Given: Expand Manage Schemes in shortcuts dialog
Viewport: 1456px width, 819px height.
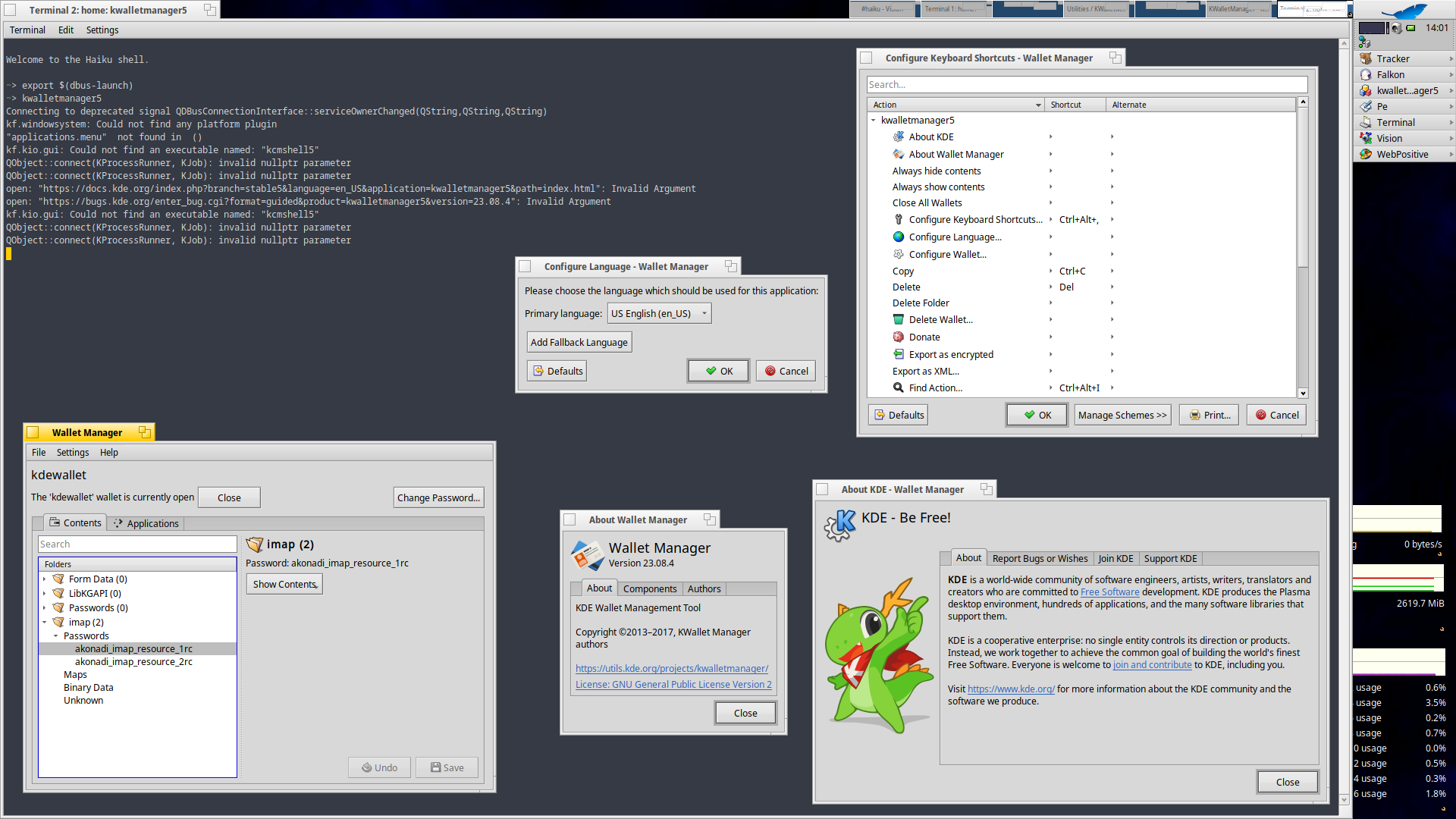Looking at the screenshot, I should 1122,415.
